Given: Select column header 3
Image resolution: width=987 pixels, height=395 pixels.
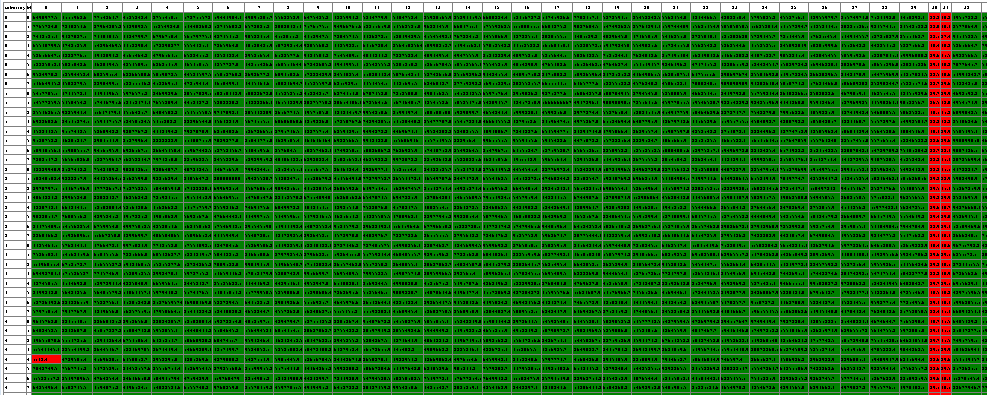Looking at the screenshot, I should 137,8.
